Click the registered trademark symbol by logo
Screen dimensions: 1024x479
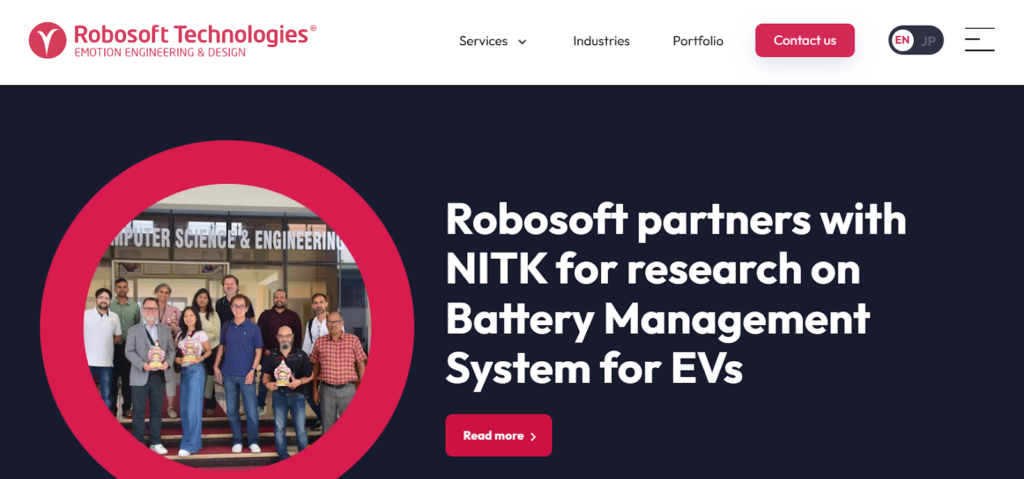click(313, 29)
